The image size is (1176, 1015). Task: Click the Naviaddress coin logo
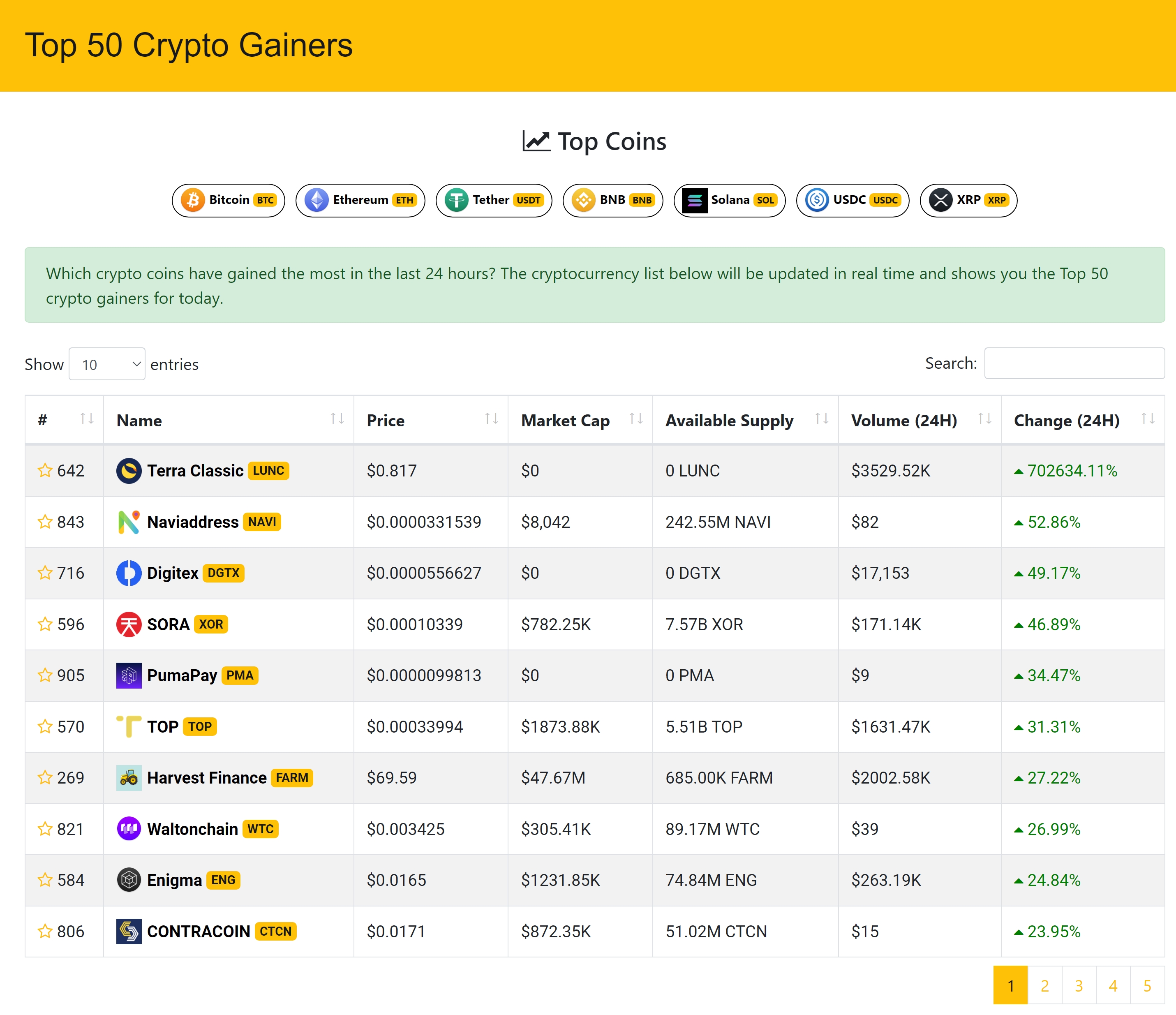pos(129,522)
